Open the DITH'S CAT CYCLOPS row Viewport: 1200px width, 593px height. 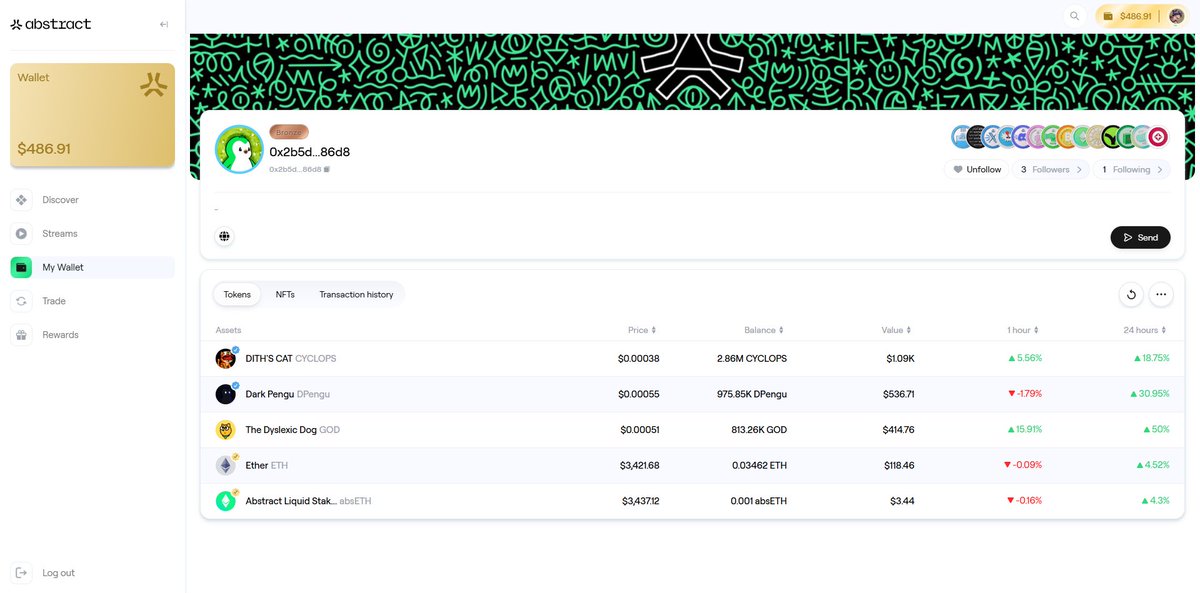tap(693, 358)
